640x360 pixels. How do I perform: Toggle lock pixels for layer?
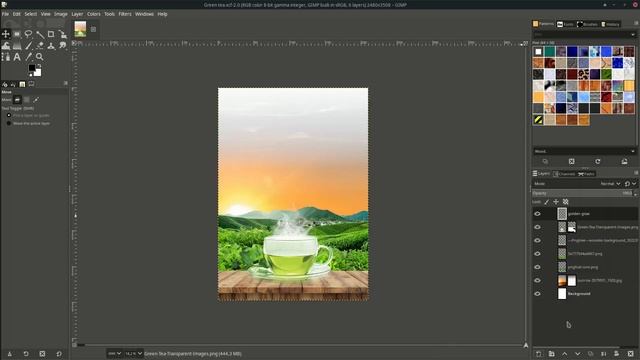547,202
